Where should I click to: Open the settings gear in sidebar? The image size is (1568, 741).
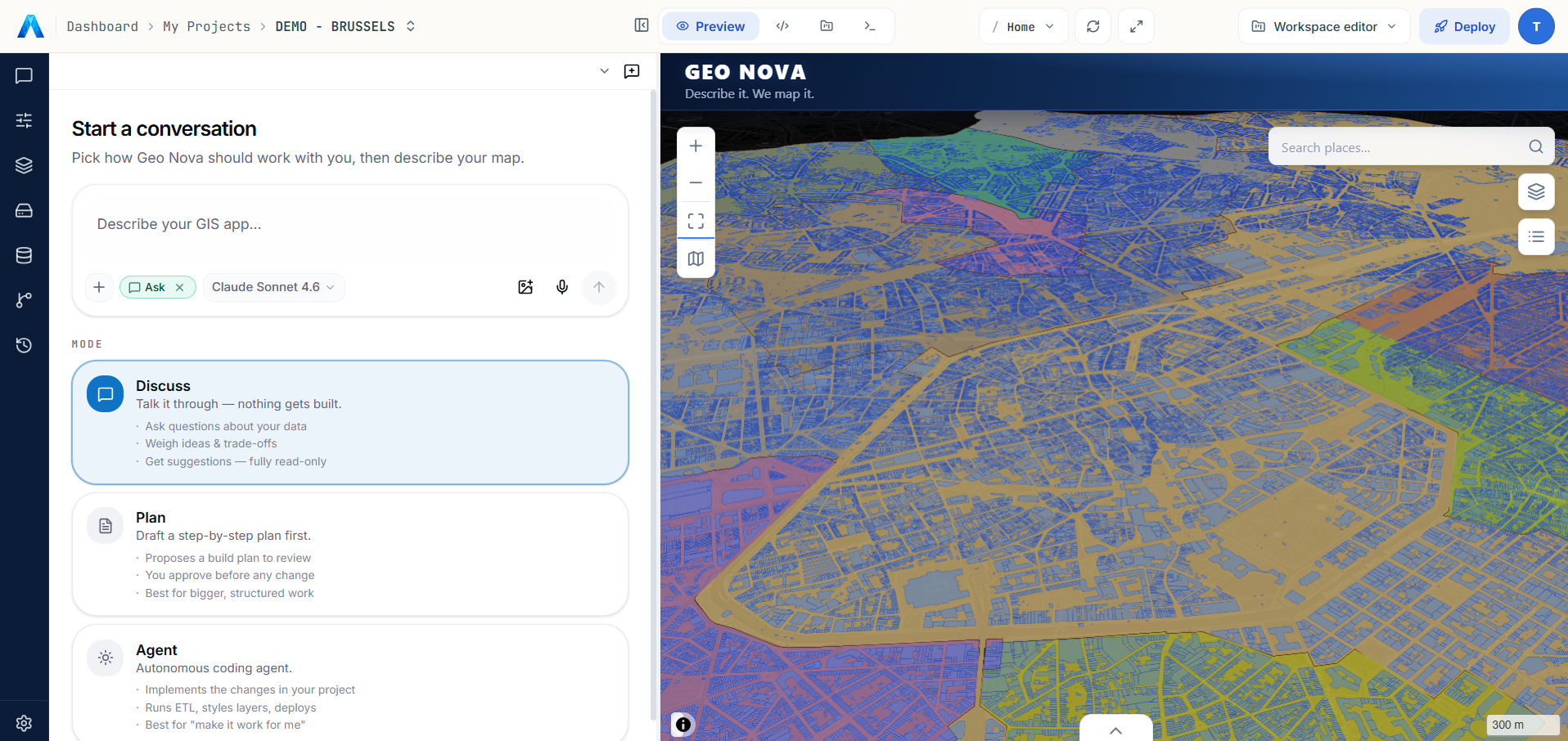(x=24, y=723)
